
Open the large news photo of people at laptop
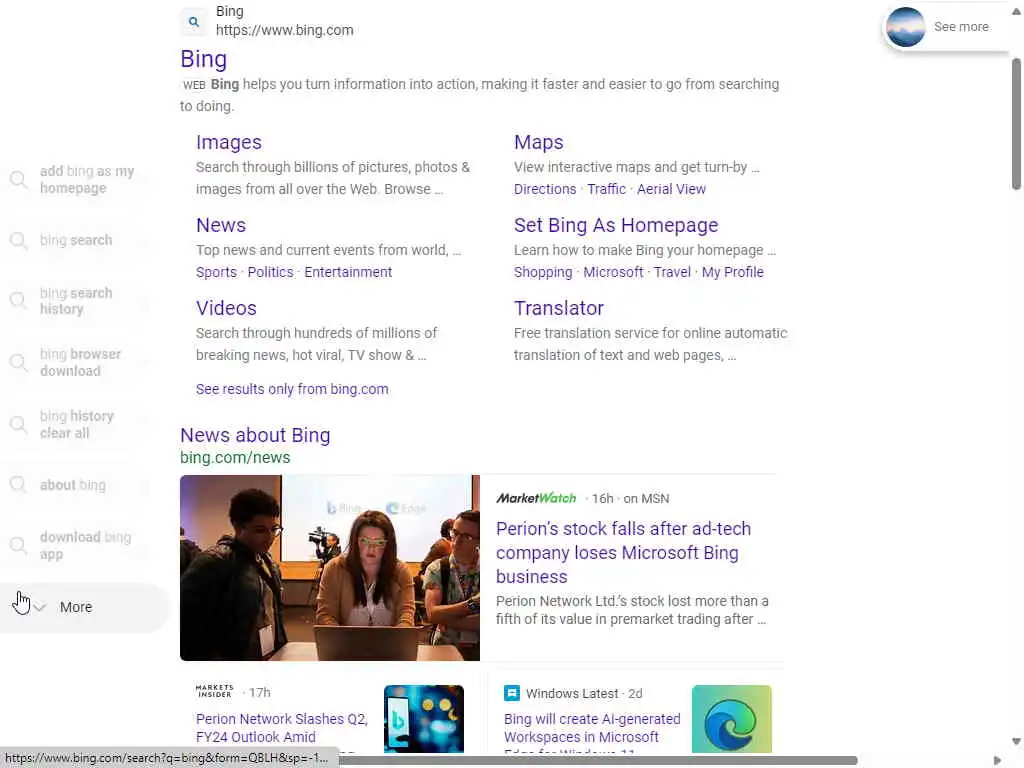click(x=330, y=568)
